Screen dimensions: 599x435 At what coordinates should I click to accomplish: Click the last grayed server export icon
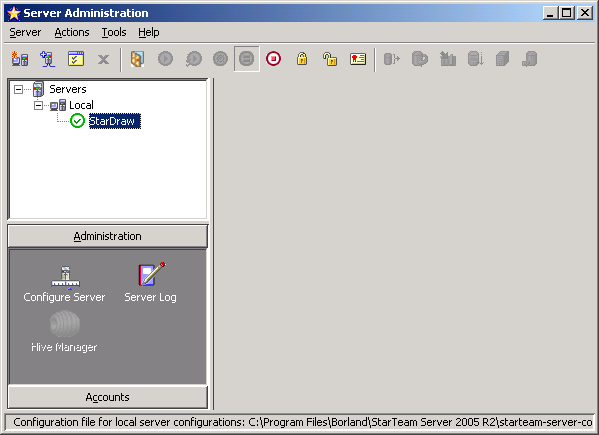(x=530, y=59)
